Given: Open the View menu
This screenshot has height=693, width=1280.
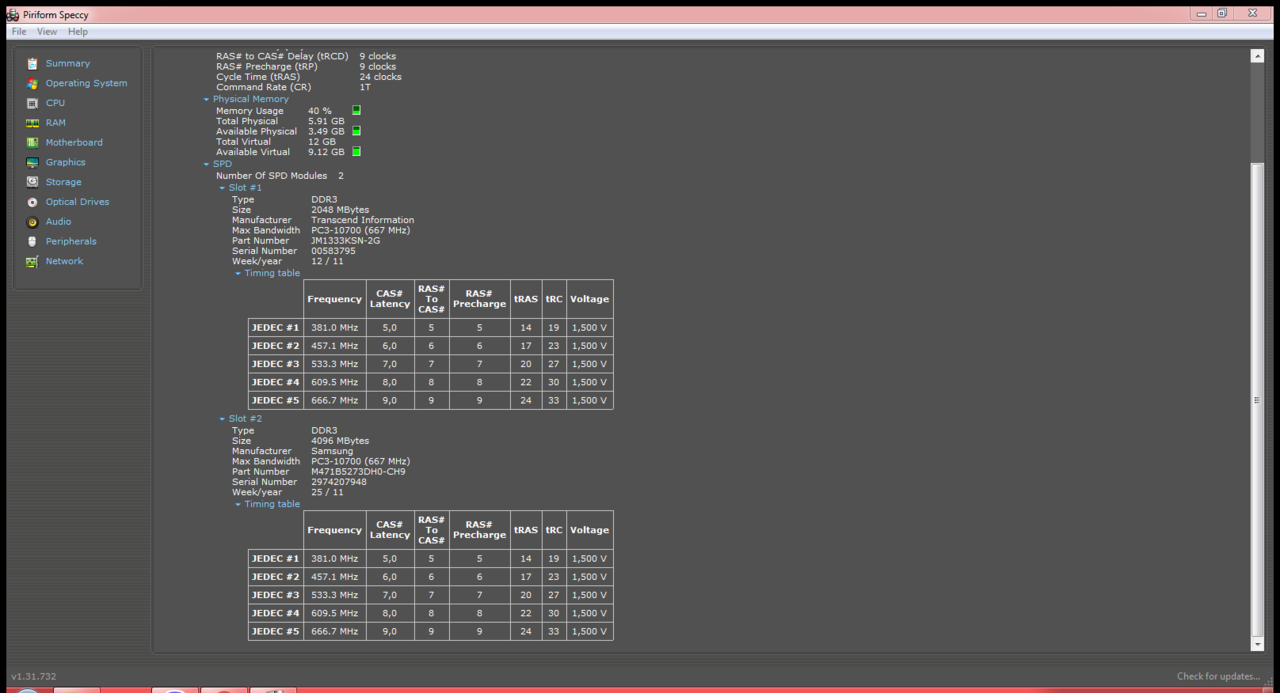Looking at the screenshot, I should (x=47, y=32).
